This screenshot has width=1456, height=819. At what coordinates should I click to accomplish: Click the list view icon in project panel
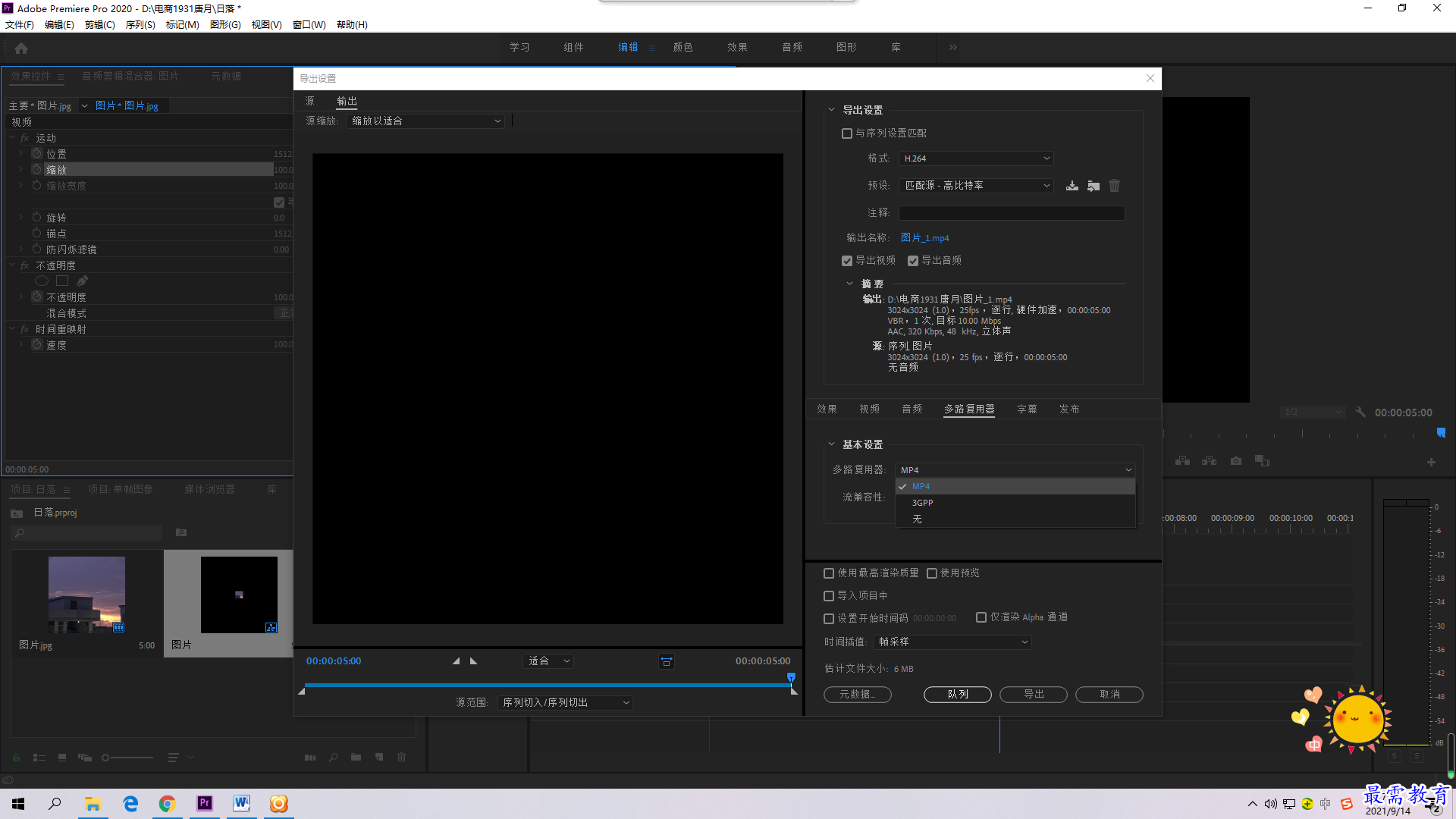point(39,757)
